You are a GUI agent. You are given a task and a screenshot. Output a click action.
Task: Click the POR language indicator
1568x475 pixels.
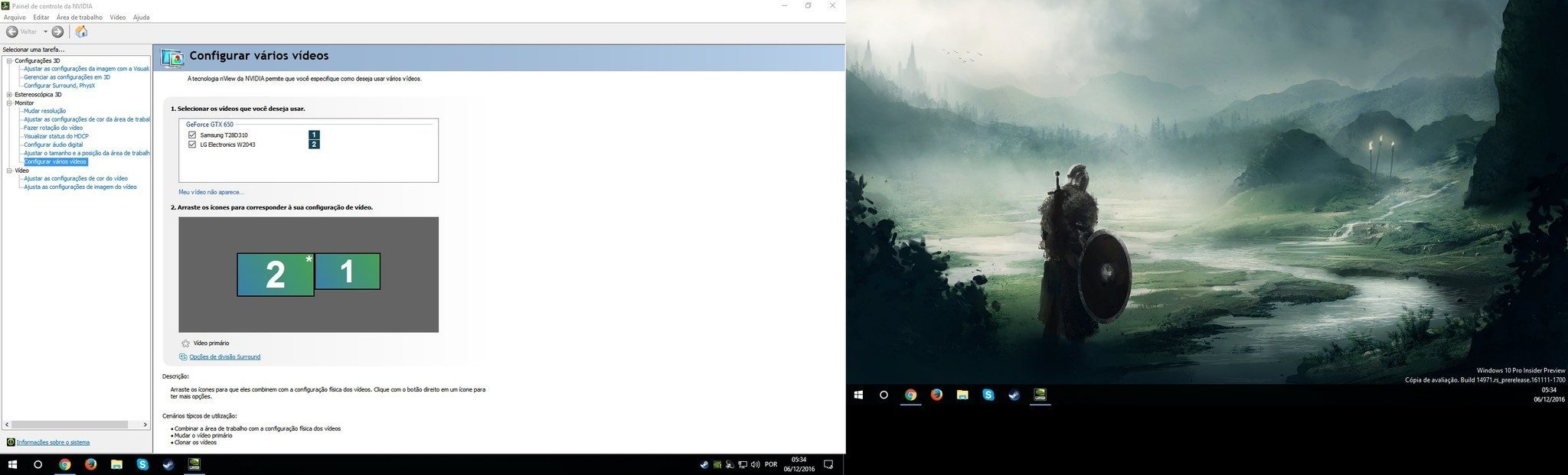(x=771, y=464)
